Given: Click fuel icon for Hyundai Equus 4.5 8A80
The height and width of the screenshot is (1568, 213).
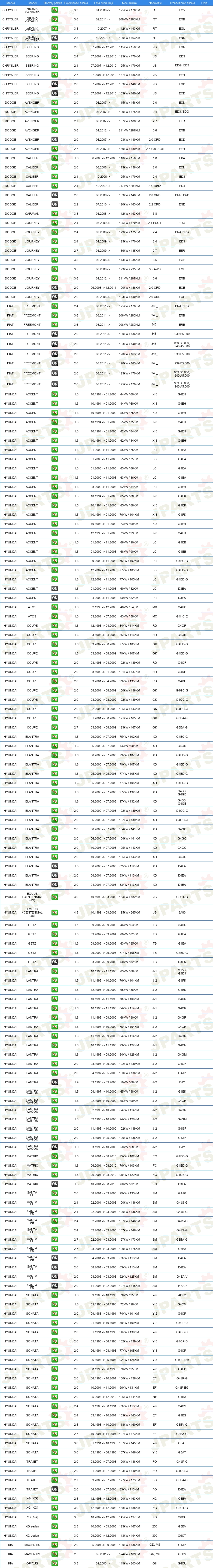Looking at the screenshot, I should tap(55, 912).
